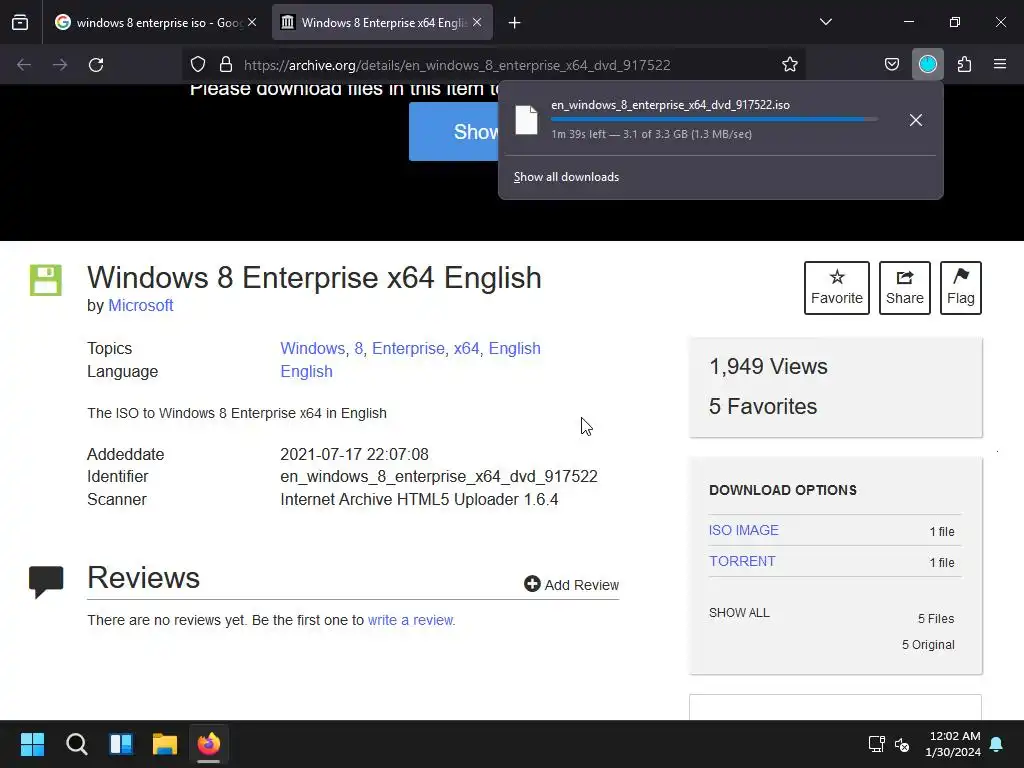Open the clock showing 12:02 AM
The height and width of the screenshot is (768, 1024).
pos(953,744)
